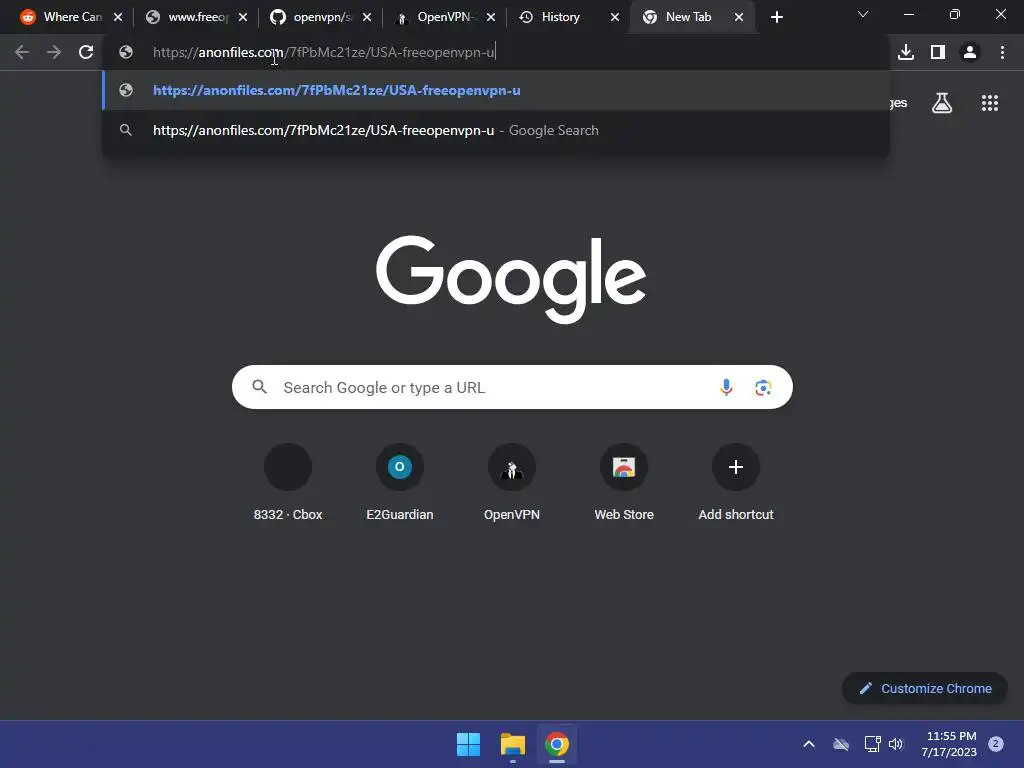Open the 8332 Cbox shortcut
The height and width of the screenshot is (768, 1024).
point(288,483)
